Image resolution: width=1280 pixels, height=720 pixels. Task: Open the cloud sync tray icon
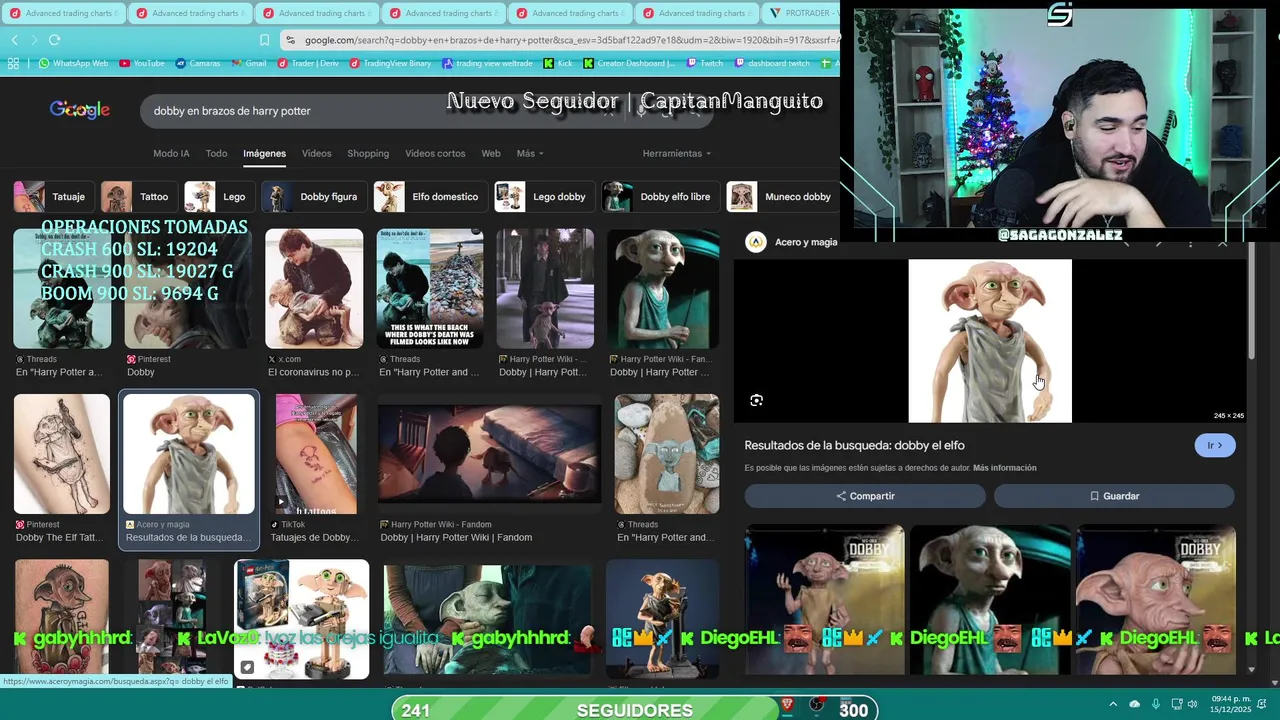(x=1134, y=704)
